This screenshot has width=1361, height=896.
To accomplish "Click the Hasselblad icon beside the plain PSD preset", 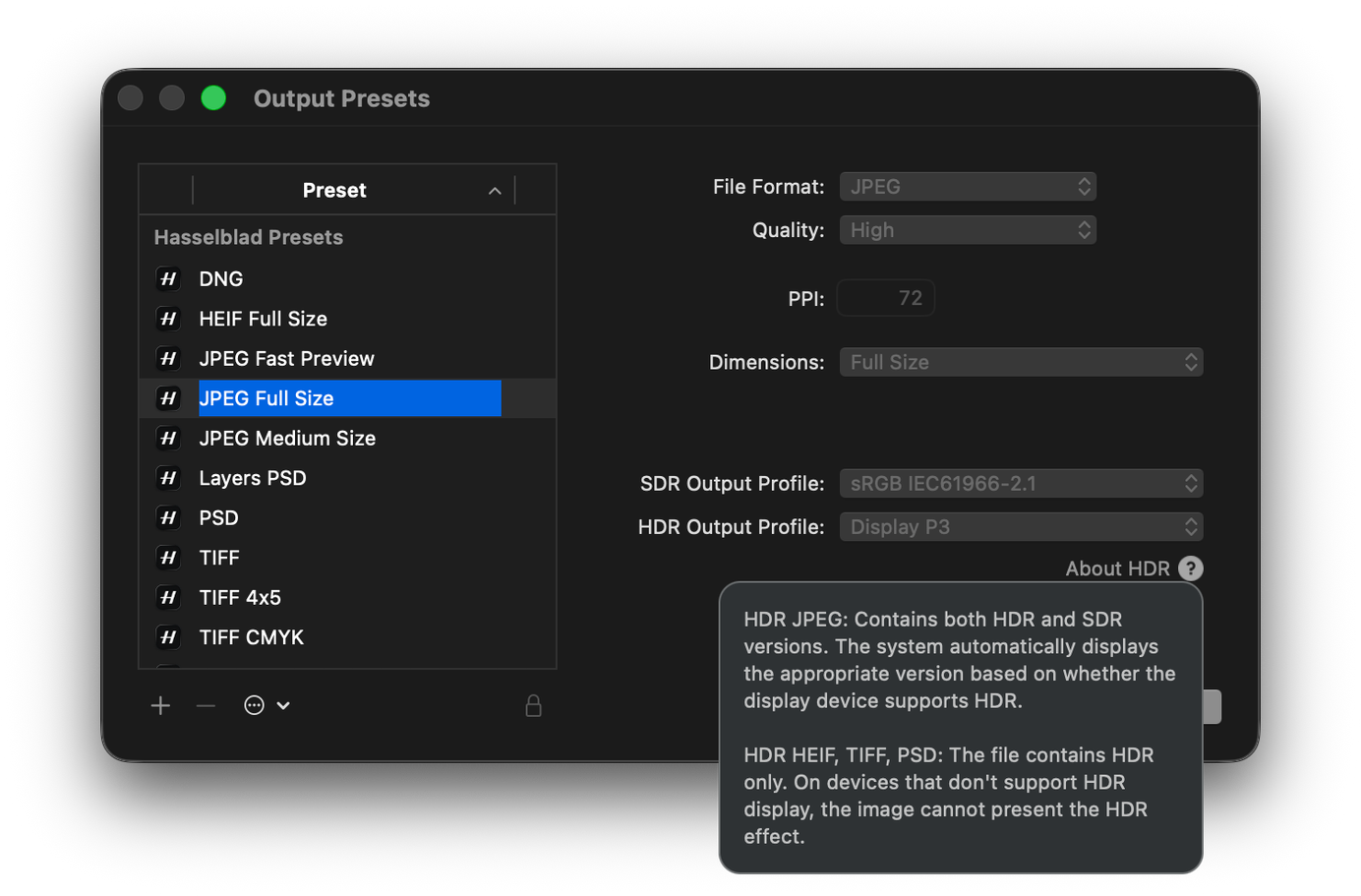I will tap(168, 518).
